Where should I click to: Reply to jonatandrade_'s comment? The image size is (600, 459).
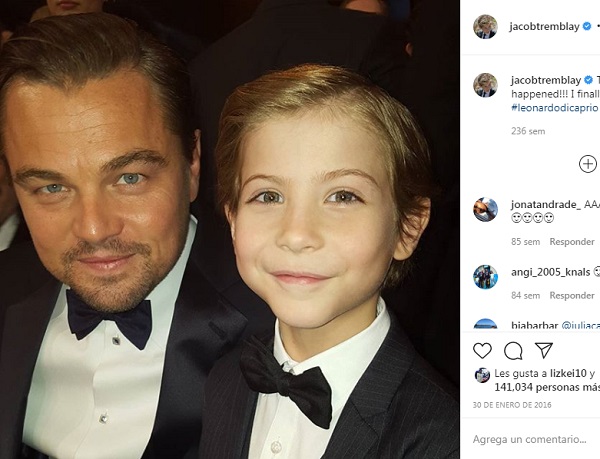point(572,241)
